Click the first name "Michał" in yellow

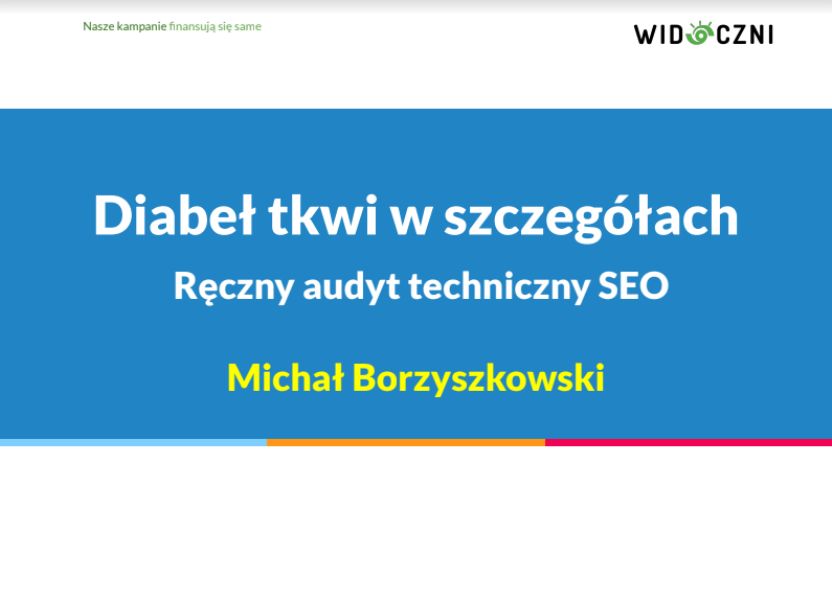pos(285,378)
